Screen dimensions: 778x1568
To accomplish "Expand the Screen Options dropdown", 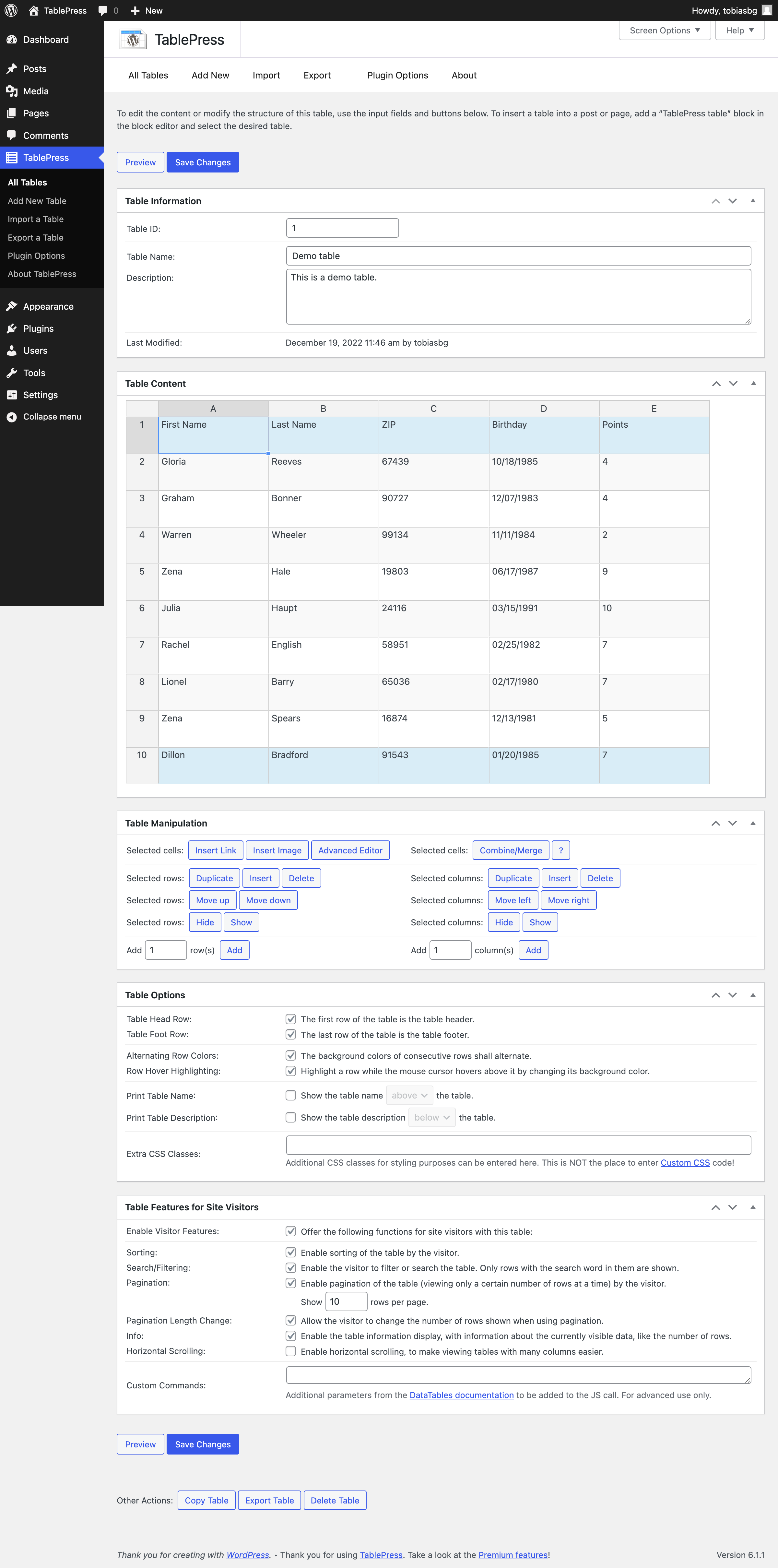I will [x=664, y=30].
